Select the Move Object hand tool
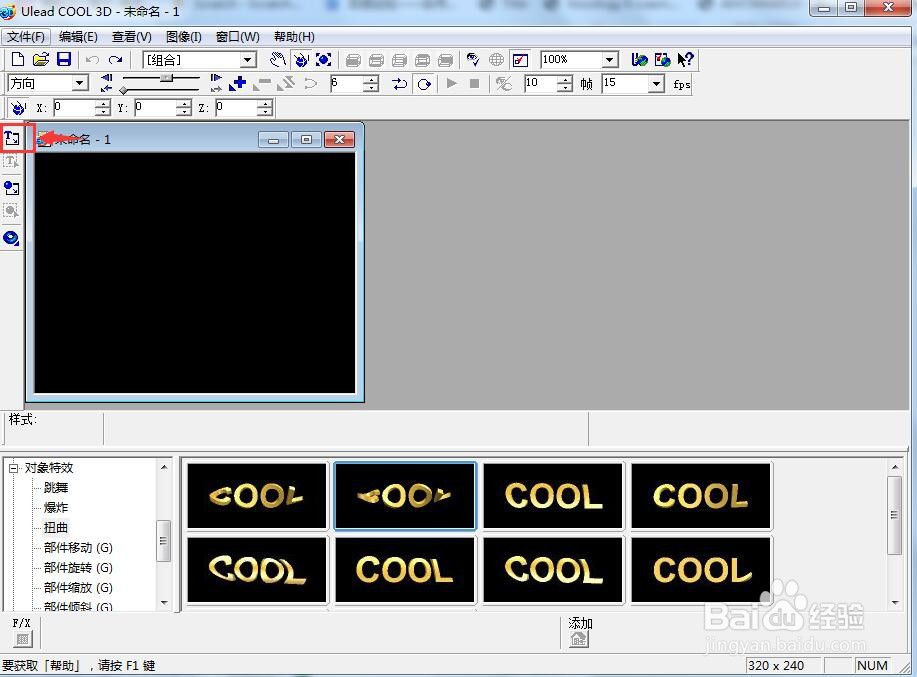The image size is (917, 677). point(277,60)
